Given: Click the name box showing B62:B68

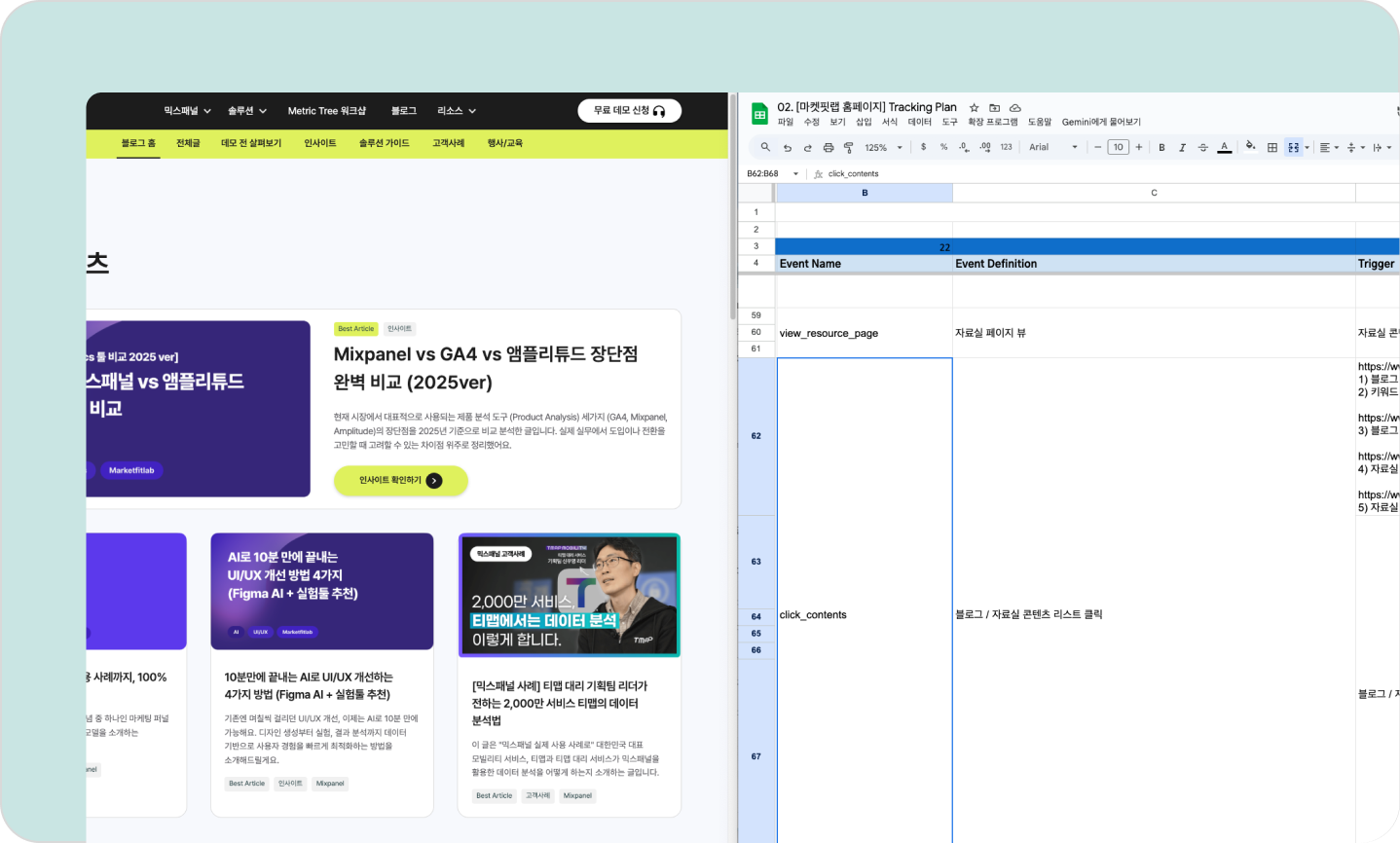Looking at the screenshot, I should pyautogui.click(x=762, y=174).
